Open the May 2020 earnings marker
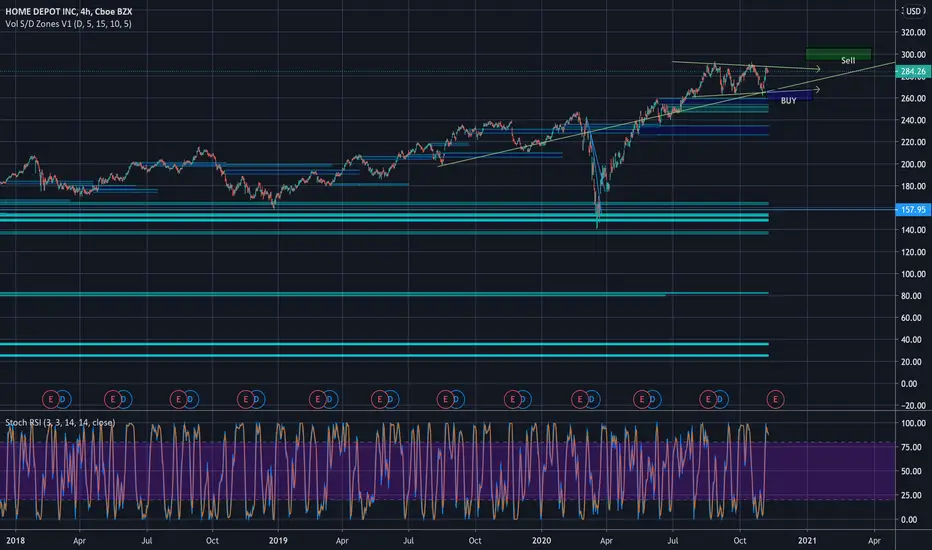 tap(641, 399)
